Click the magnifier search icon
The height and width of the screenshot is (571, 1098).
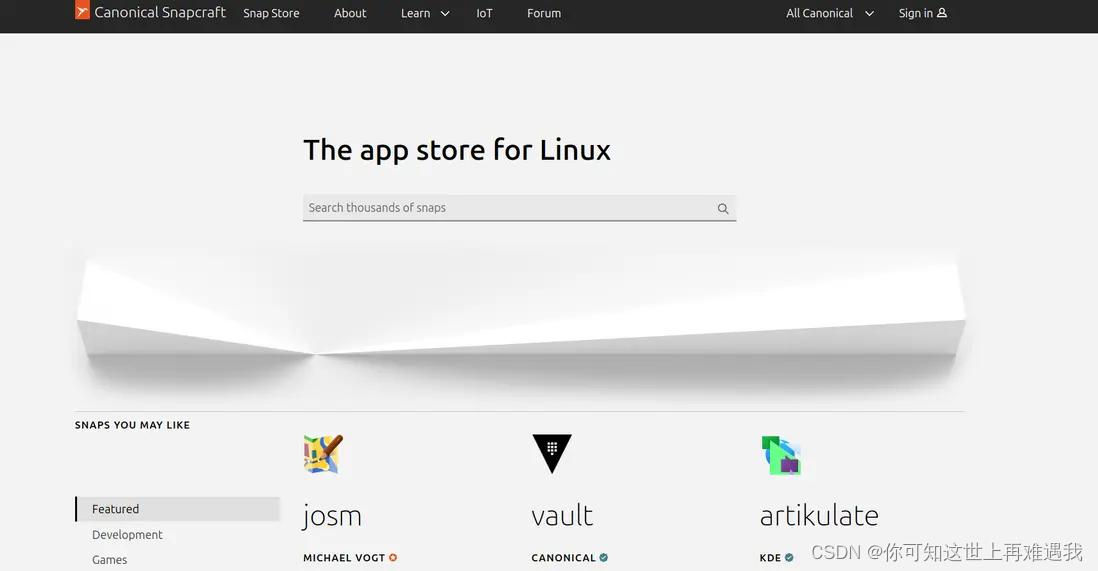tap(723, 208)
